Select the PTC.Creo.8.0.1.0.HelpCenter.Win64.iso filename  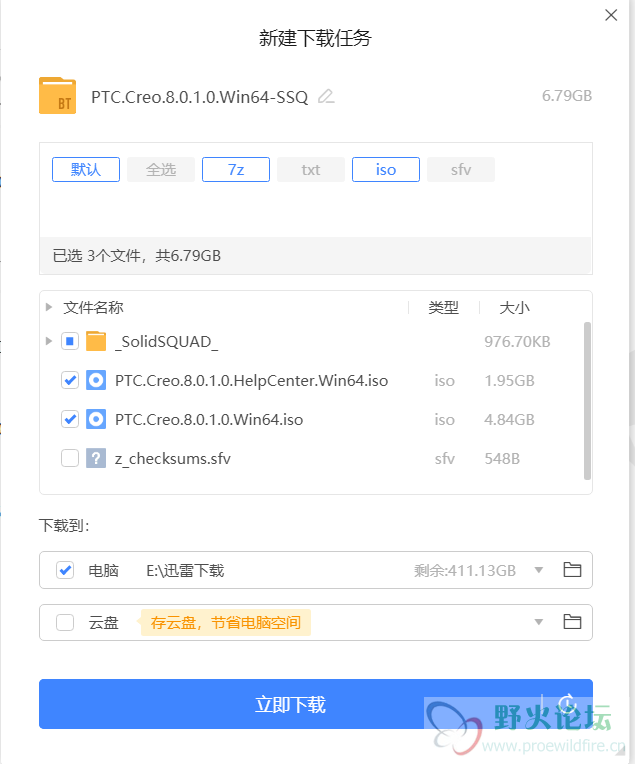tap(251, 381)
